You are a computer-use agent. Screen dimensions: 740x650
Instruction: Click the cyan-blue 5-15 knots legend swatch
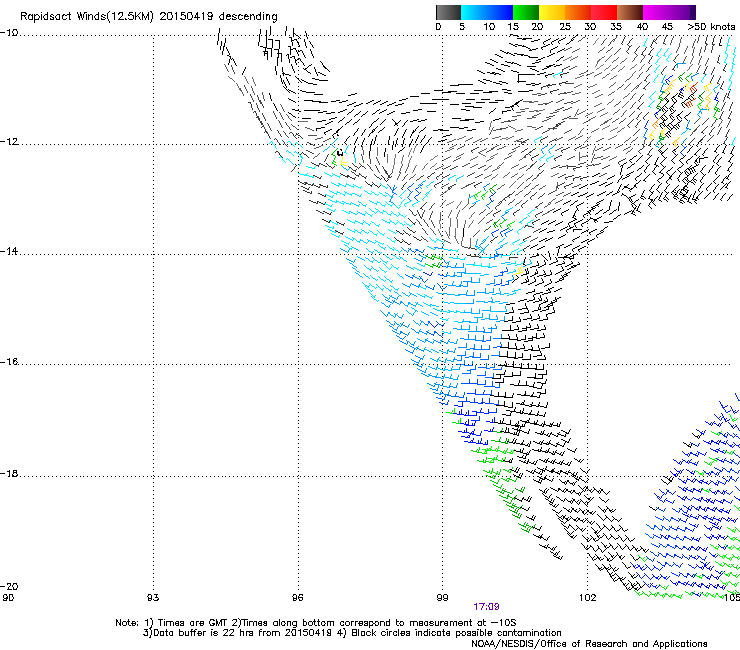[487, 12]
